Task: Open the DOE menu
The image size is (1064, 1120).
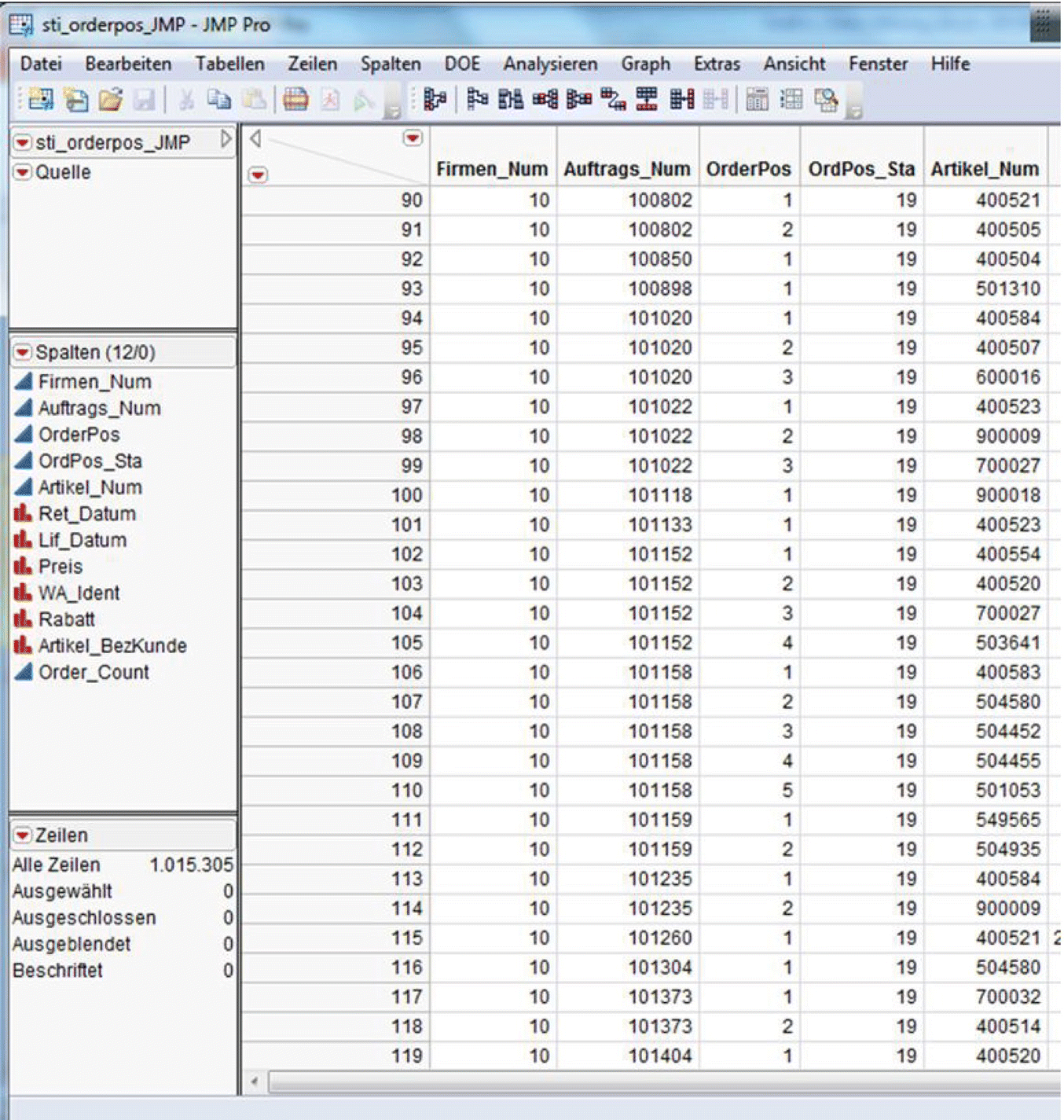Action: (x=462, y=64)
